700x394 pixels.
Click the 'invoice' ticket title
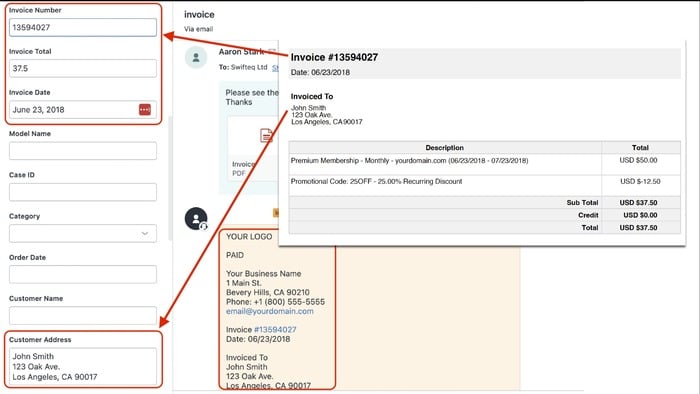pos(199,14)
